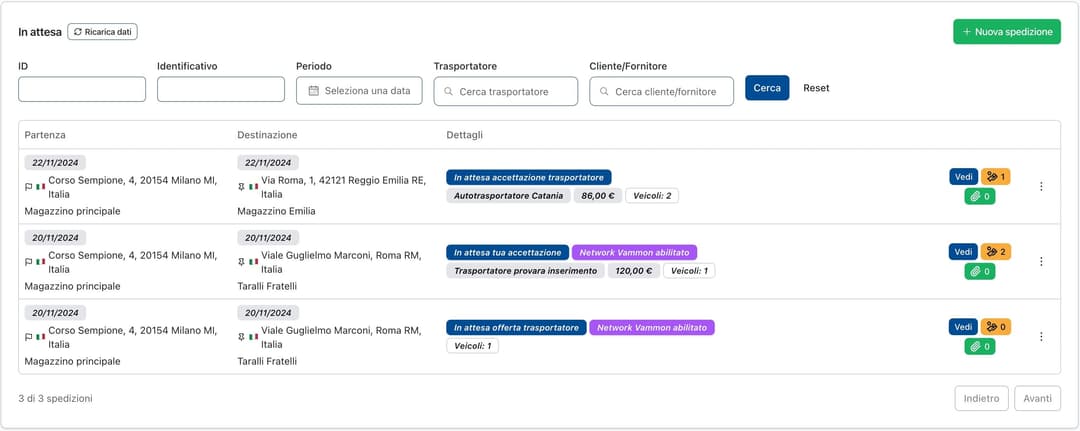Create a new shipment with Nuova spedizione
Viewport: 1080px width, 431px height.
coord(1006,32)
